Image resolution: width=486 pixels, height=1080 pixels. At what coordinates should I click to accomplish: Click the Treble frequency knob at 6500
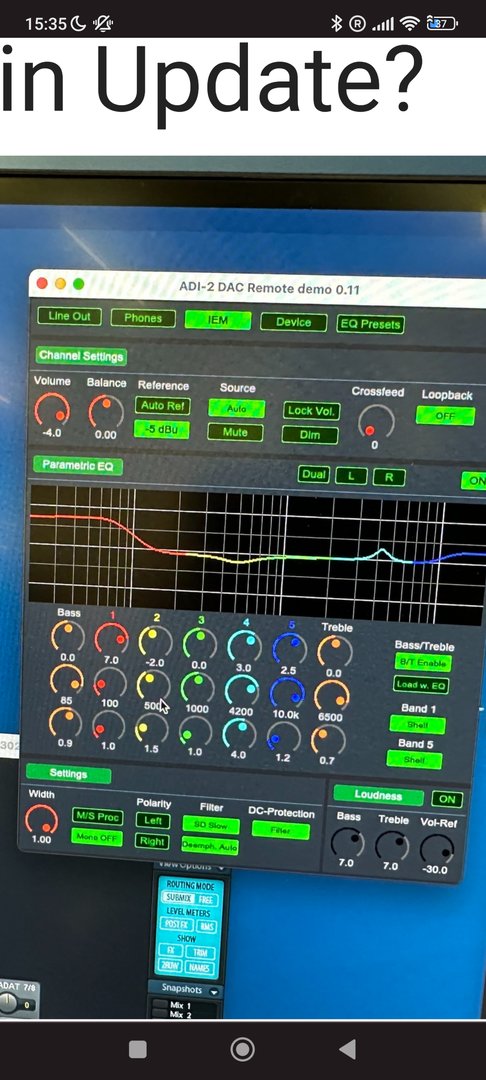pyautogui.click(x=331, y=696)
